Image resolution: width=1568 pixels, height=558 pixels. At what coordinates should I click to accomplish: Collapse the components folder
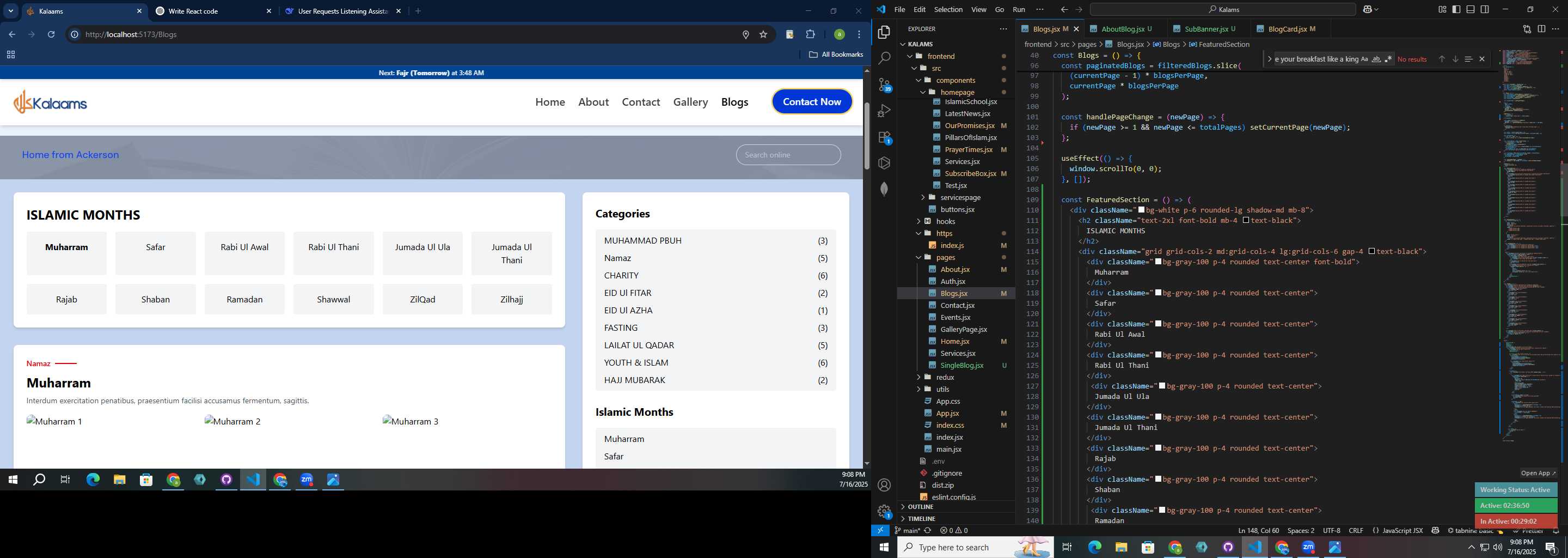(x=955, y=81)
